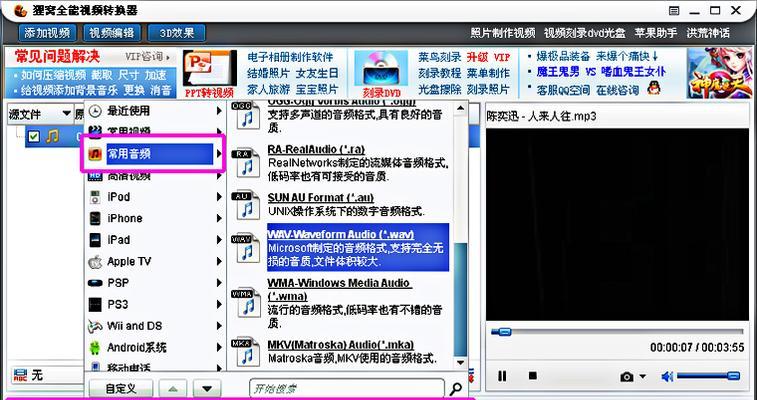
Task: Open 视频刻录dvd光盘 link
Action: click(x=585, y=33)
